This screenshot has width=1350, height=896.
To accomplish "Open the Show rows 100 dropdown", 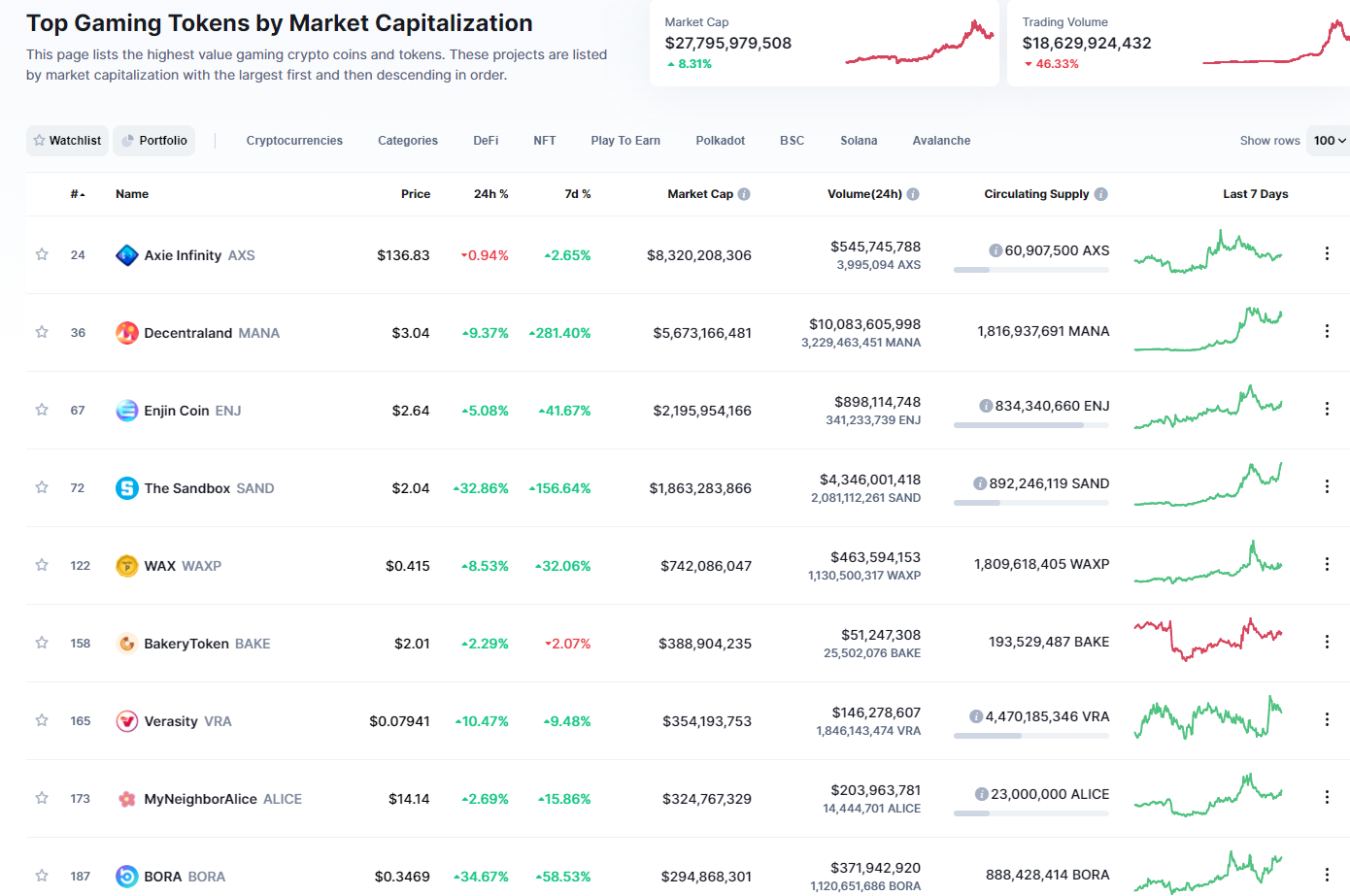I will [x=1329, y=141].
